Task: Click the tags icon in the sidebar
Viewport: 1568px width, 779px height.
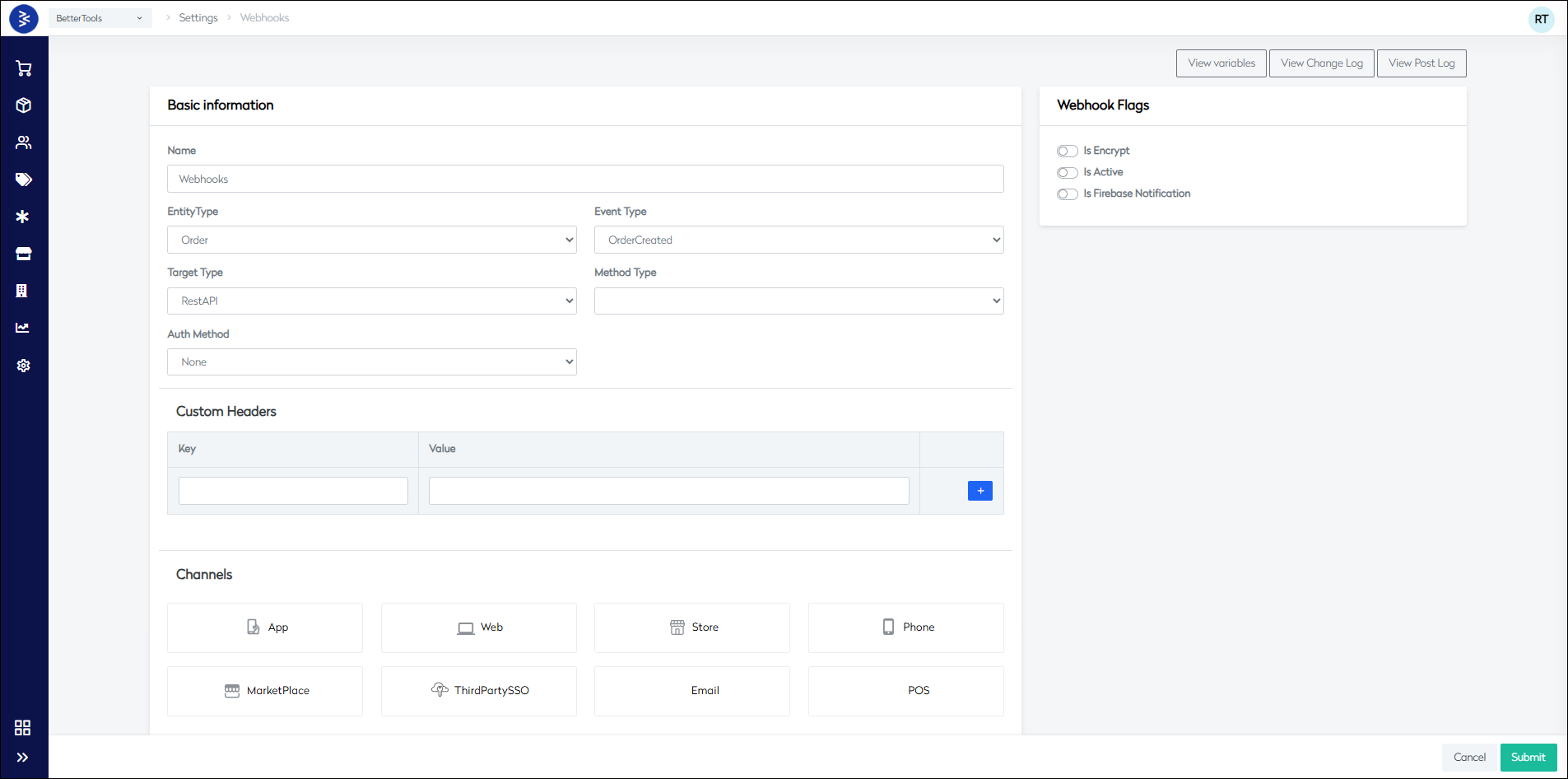Action: (x=22, y=180)
